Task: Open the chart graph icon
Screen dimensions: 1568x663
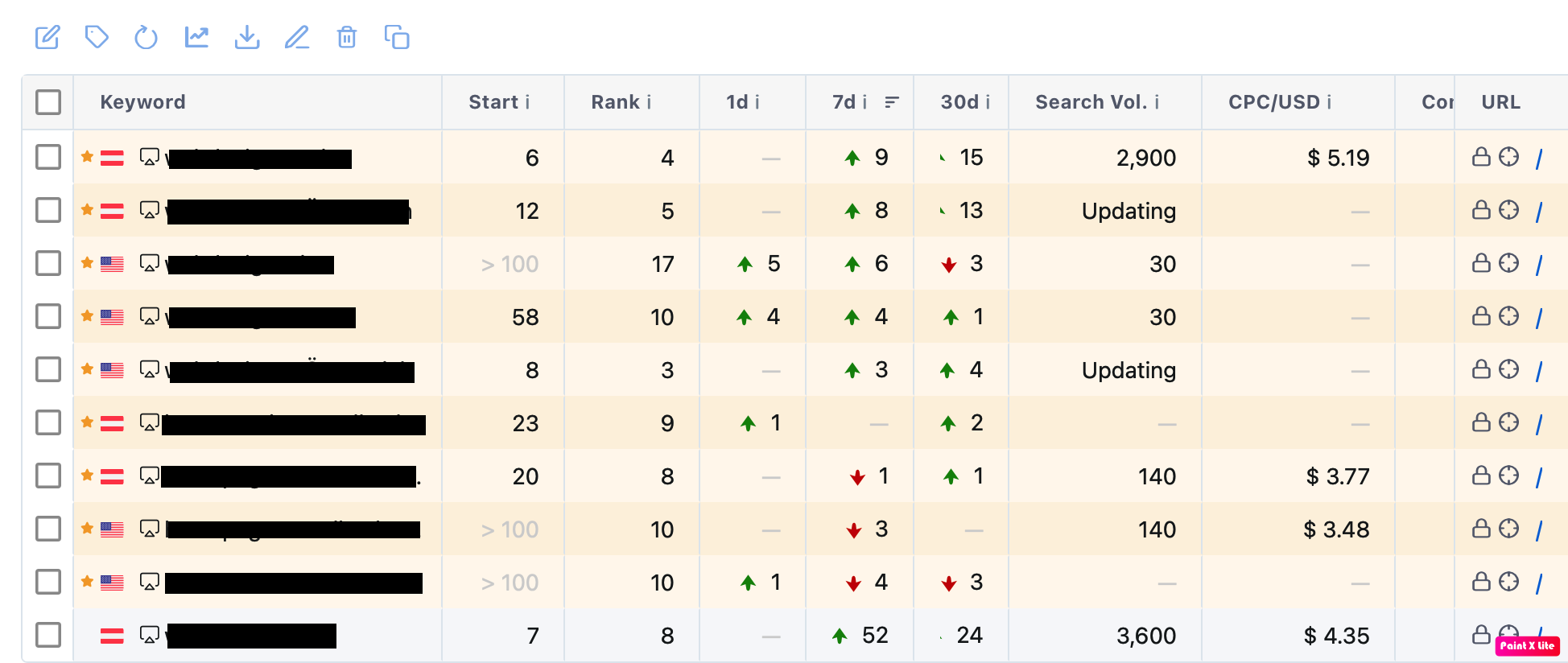Action: point(196,37)
